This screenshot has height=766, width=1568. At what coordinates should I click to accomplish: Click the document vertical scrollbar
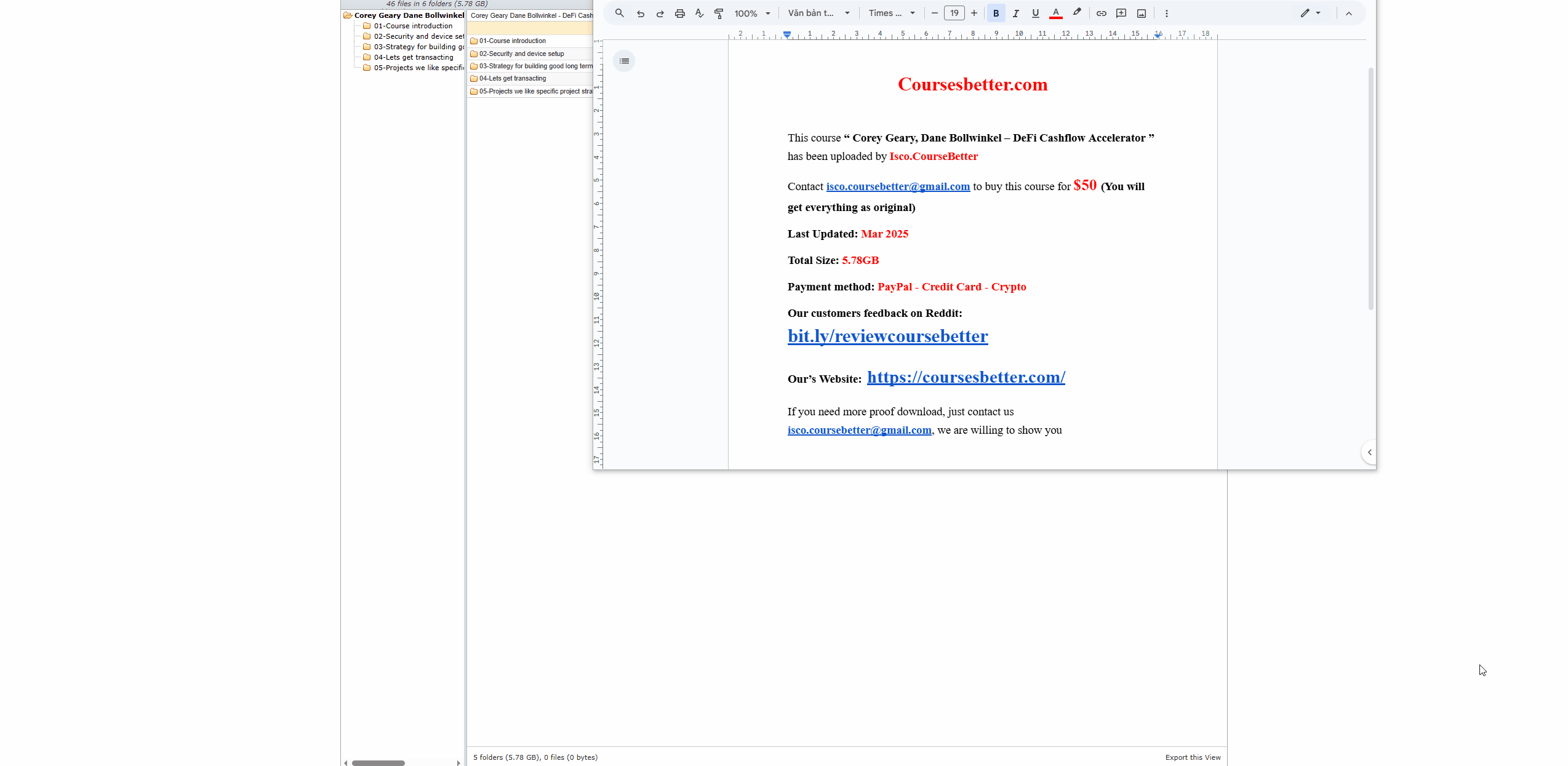[x=1370, y=189]
